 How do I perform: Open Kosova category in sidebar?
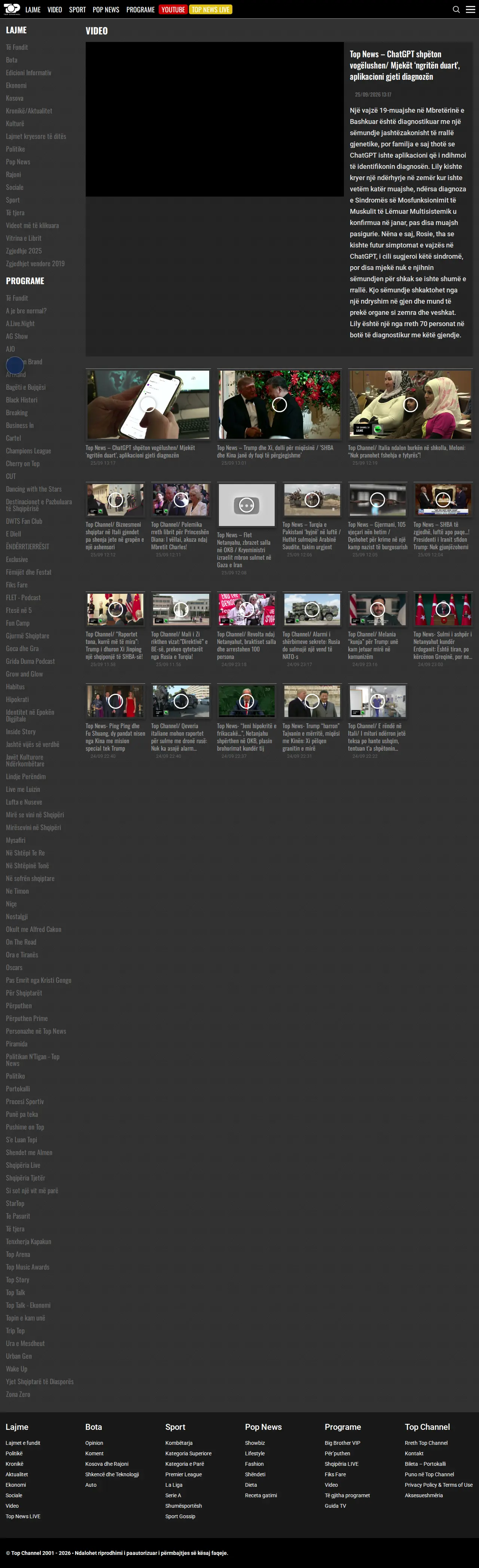pyautogui.click(x=15, y=98)
